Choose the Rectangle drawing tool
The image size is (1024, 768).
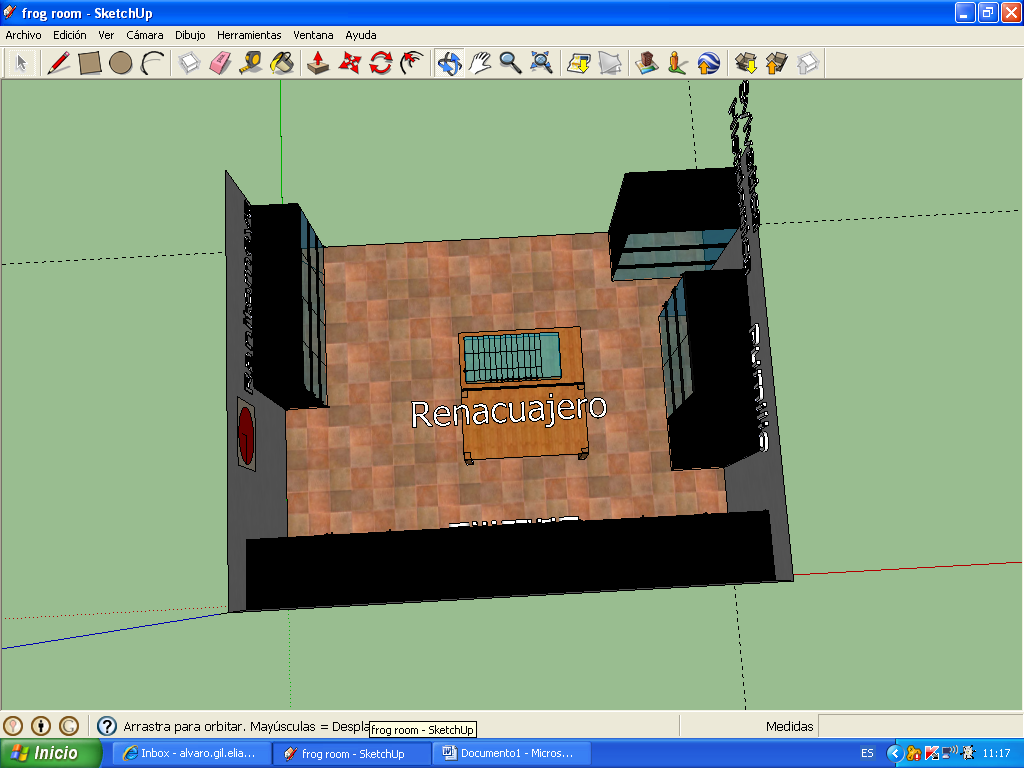(x=90, y=63)
